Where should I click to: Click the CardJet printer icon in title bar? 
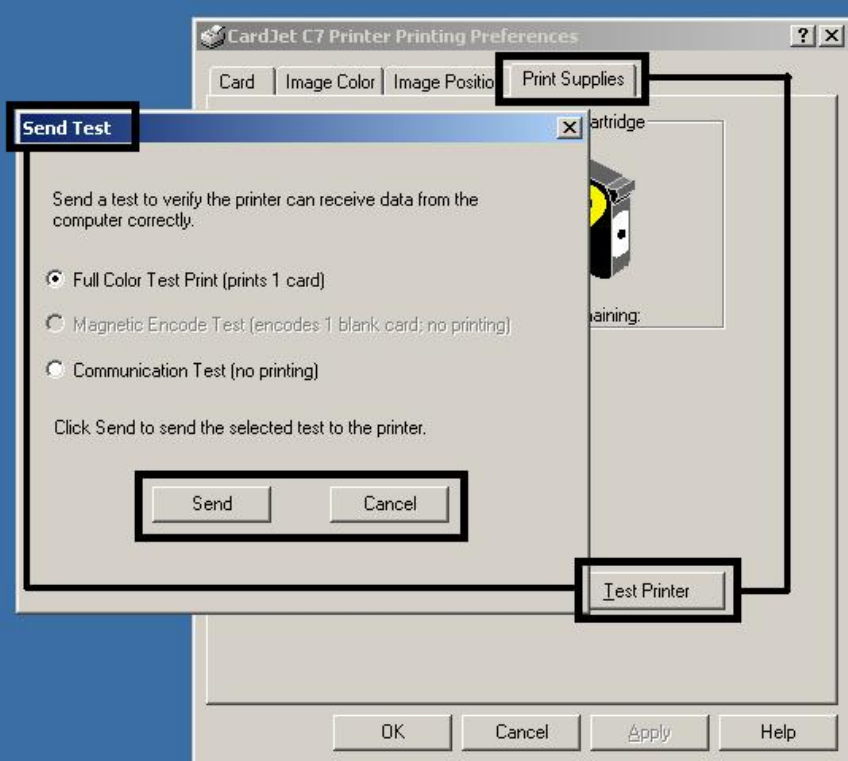click(x=213, y=37)
